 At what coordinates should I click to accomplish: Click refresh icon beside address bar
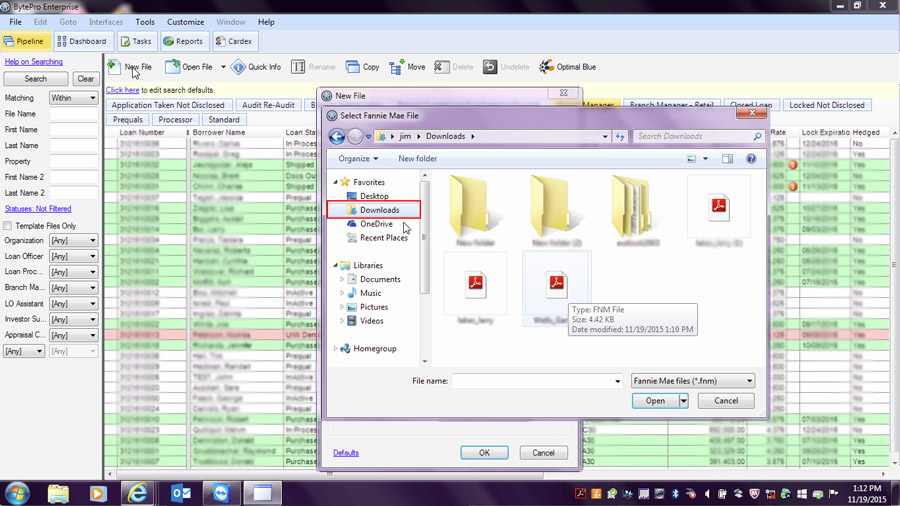click(x=620, y=137)
